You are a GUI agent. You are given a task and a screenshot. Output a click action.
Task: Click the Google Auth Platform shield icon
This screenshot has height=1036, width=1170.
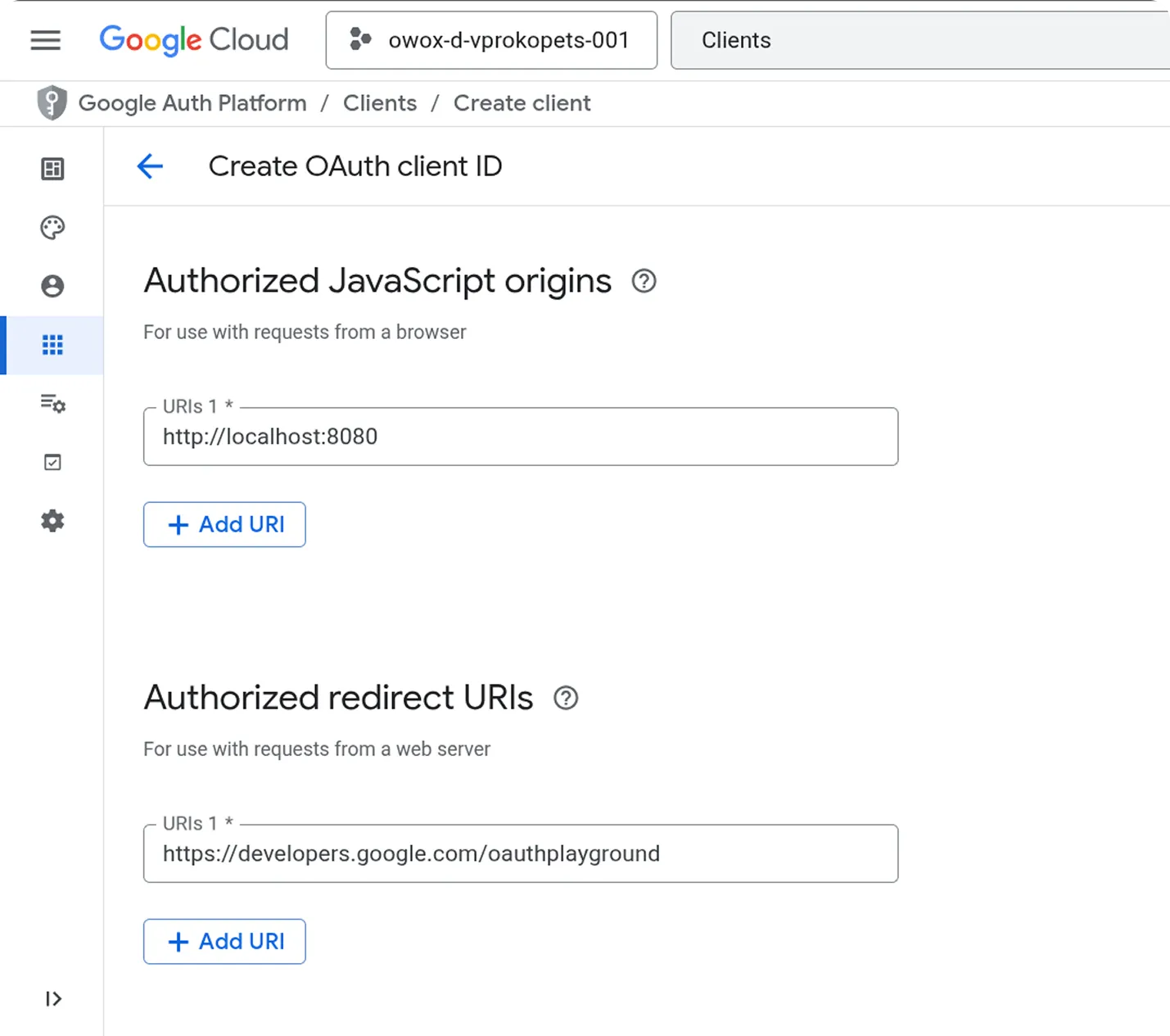click(51, 102)
